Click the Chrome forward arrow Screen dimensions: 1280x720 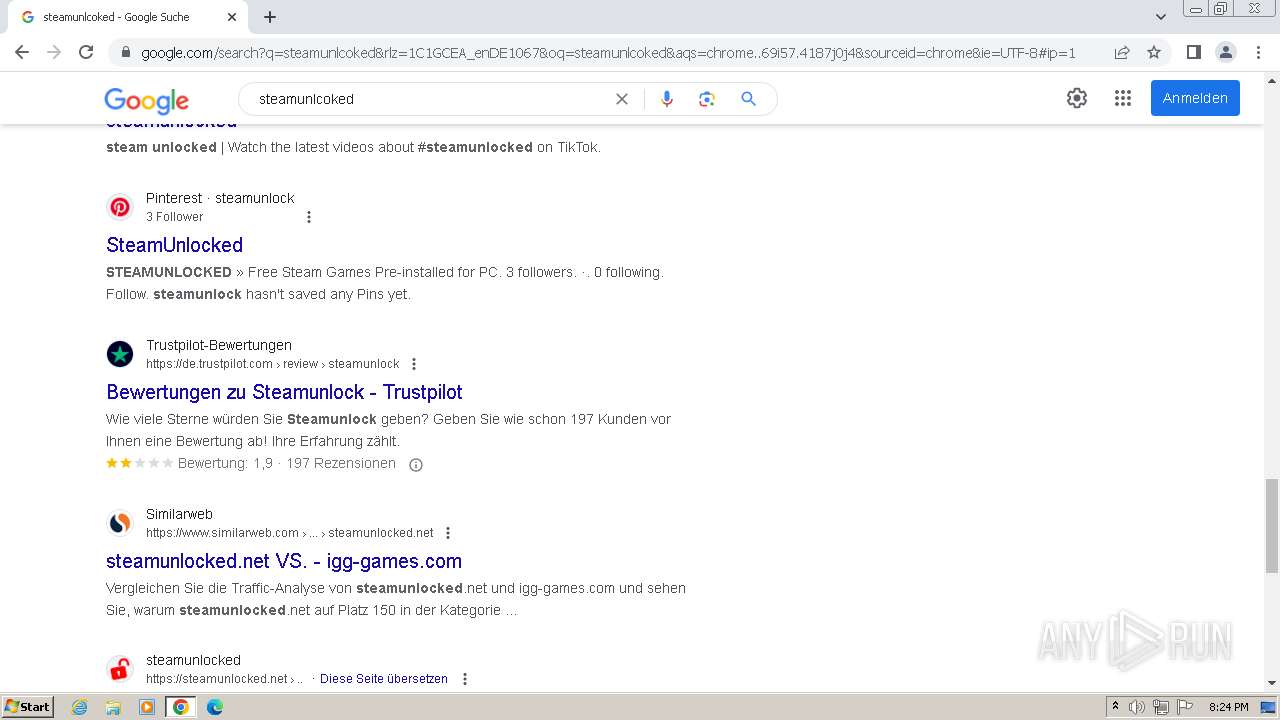[x=54, y=52]
